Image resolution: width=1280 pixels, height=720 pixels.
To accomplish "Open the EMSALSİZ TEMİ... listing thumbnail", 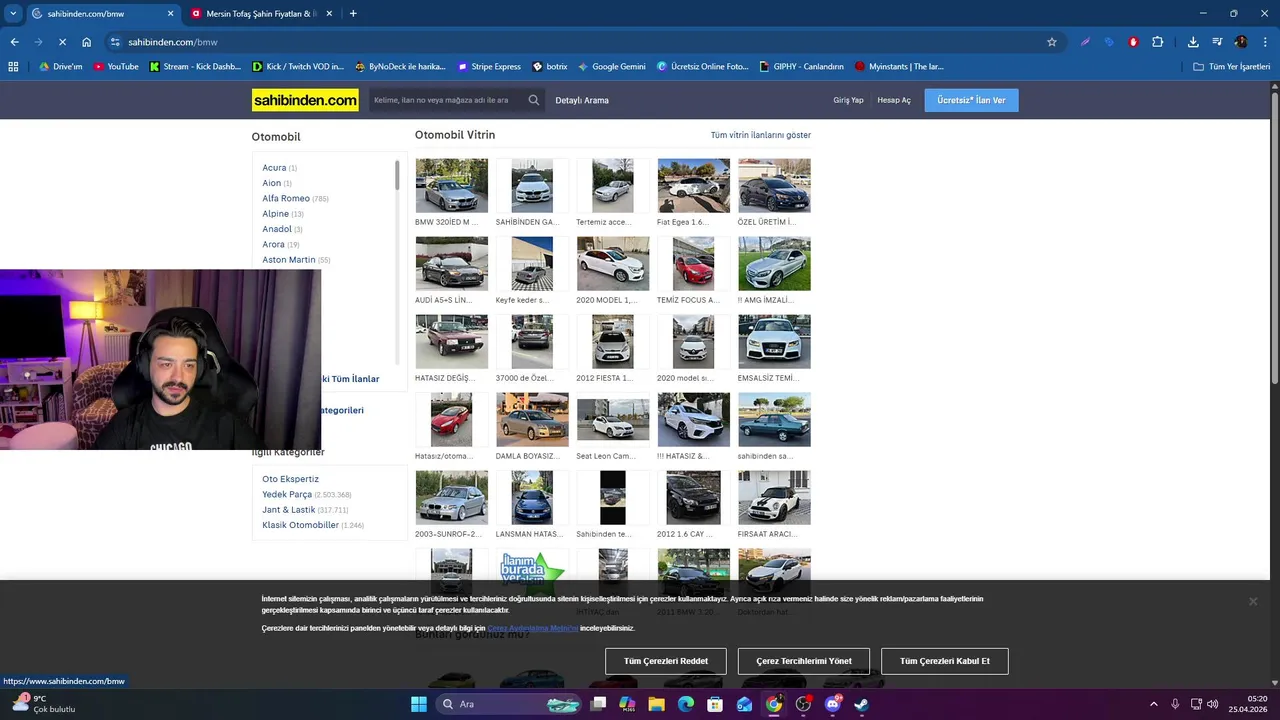I will click(775, 341).
